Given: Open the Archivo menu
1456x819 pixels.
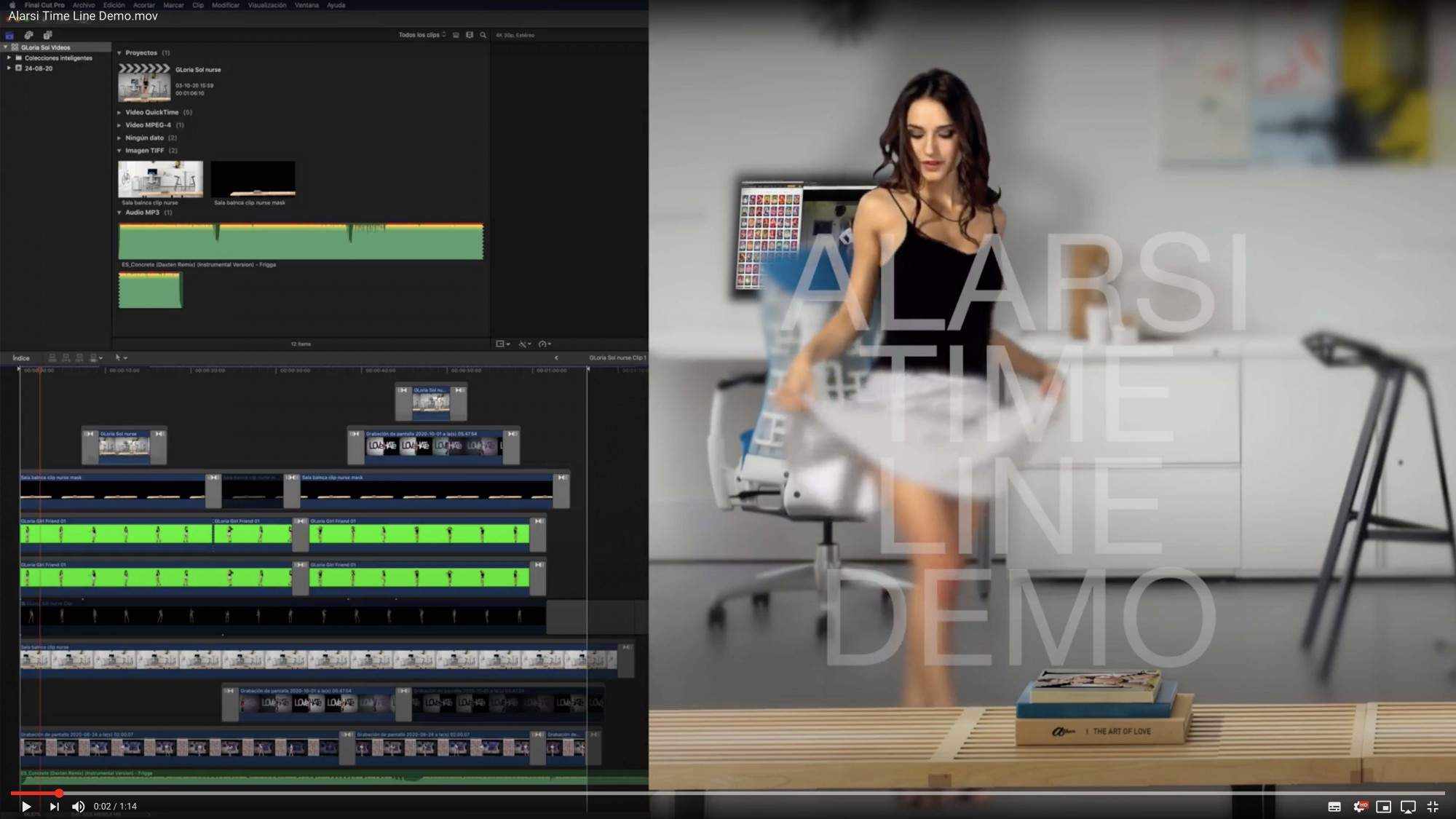Looking at the screenshot, I should click(84, 5).
